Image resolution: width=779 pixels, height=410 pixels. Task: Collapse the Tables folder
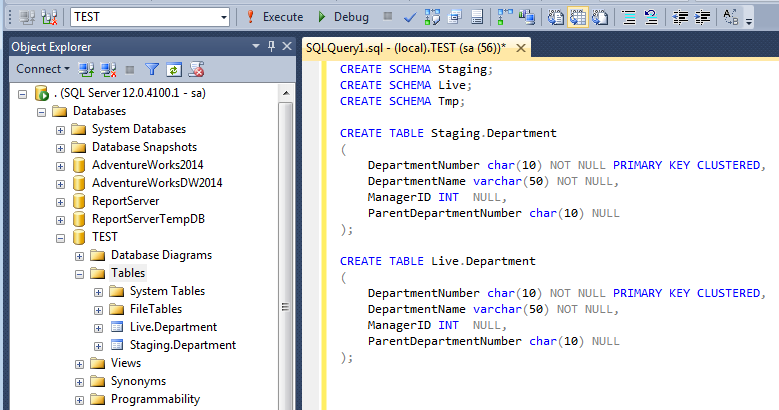coord(79,274)
